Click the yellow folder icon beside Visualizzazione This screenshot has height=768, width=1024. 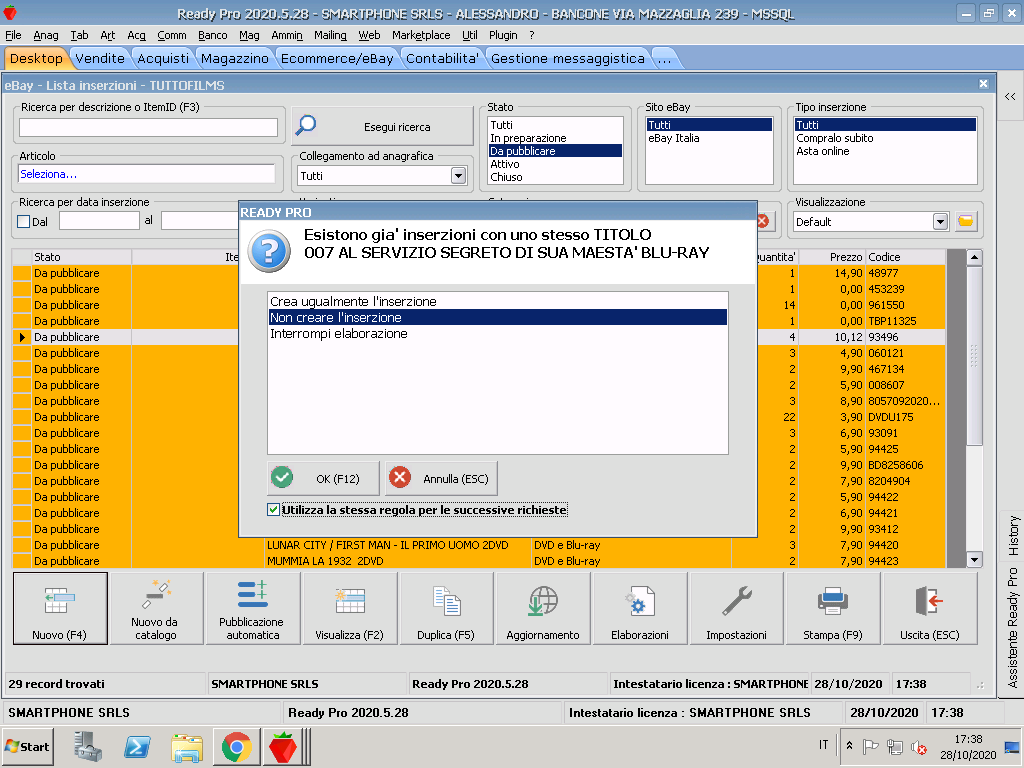[x=966, y=221]
